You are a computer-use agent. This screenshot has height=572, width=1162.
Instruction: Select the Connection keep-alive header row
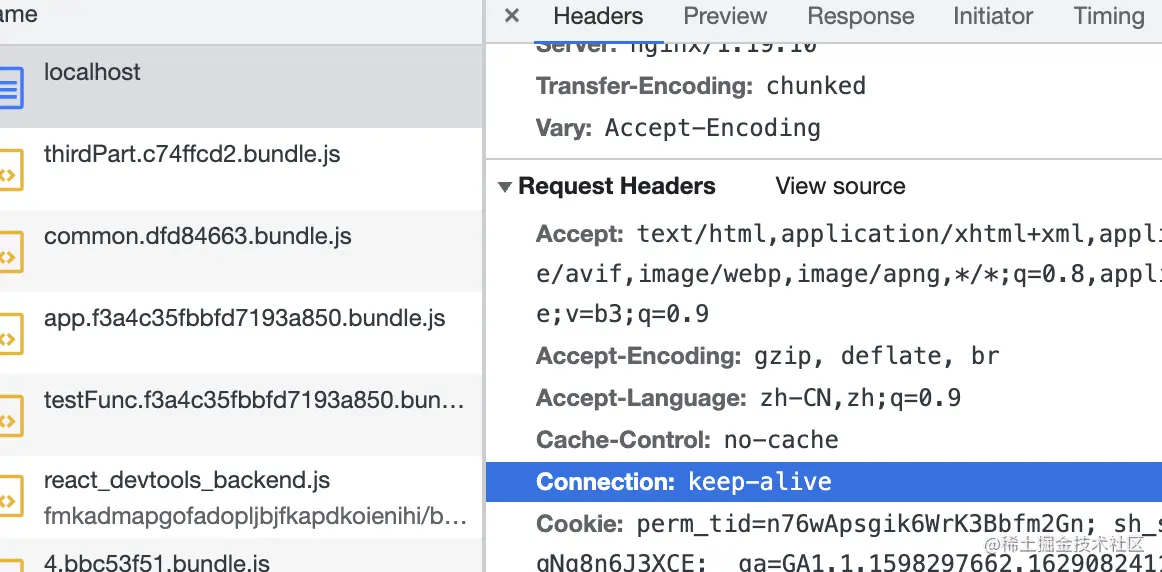click(x=684, y=482)
